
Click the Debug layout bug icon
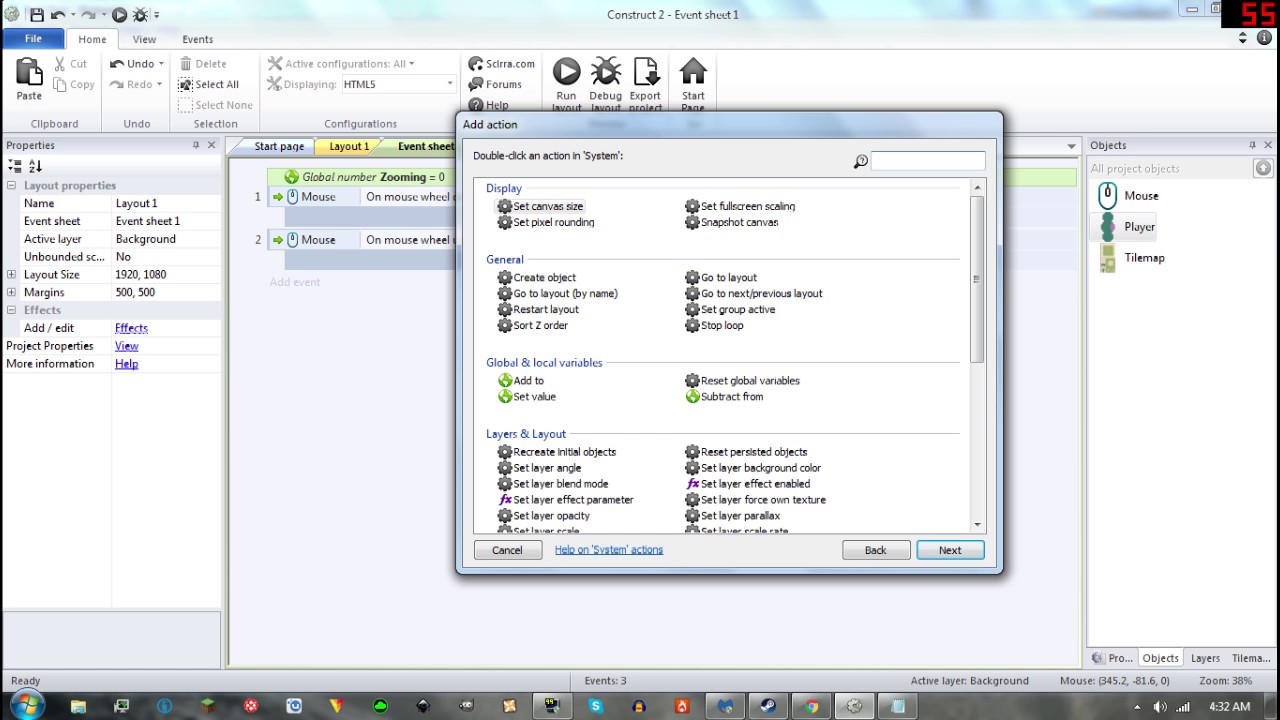[605, 72]
